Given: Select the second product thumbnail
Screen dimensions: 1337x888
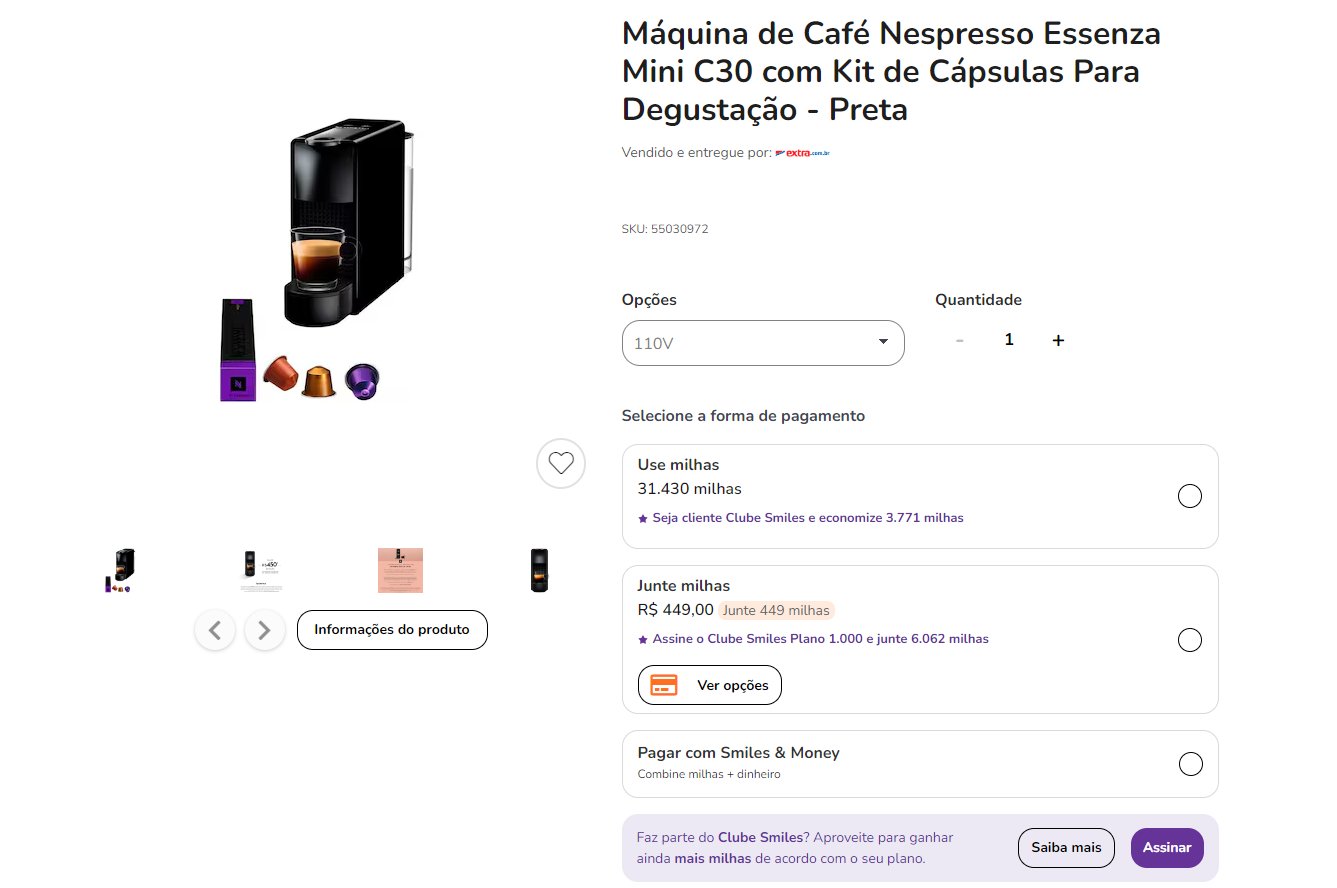Looking at the screenshot, I should (260, 570).
